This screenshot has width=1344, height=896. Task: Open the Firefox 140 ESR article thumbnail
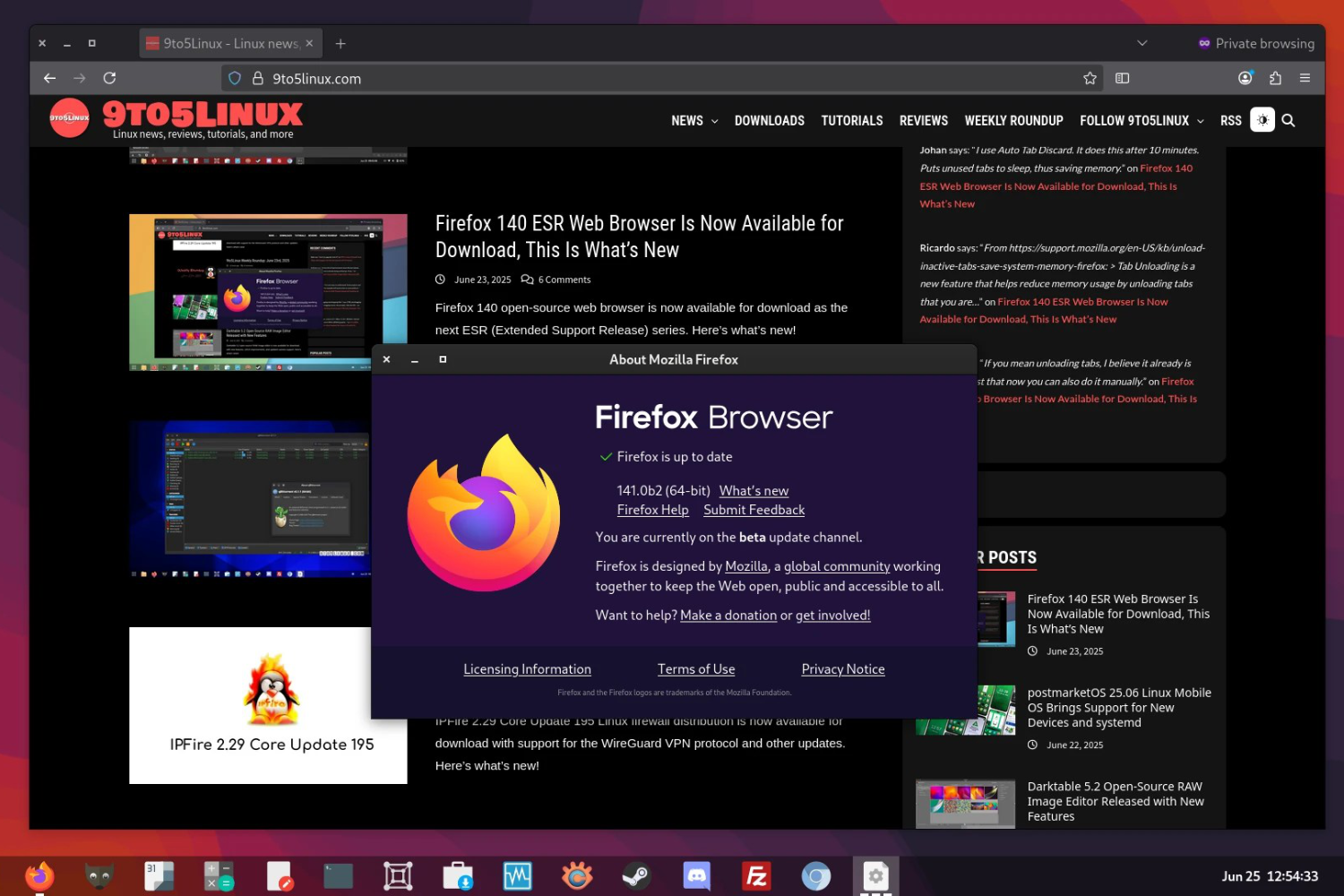pyautogui.click(x=268, y=292)
